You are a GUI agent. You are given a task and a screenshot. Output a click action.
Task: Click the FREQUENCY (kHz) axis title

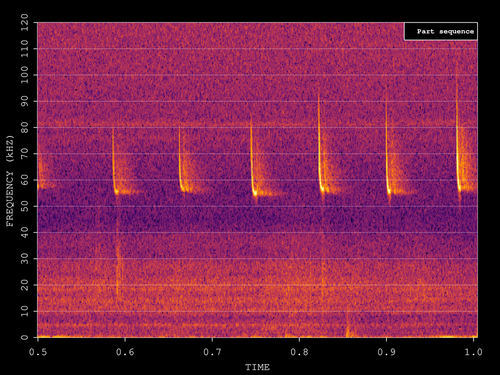coord(10,181)
